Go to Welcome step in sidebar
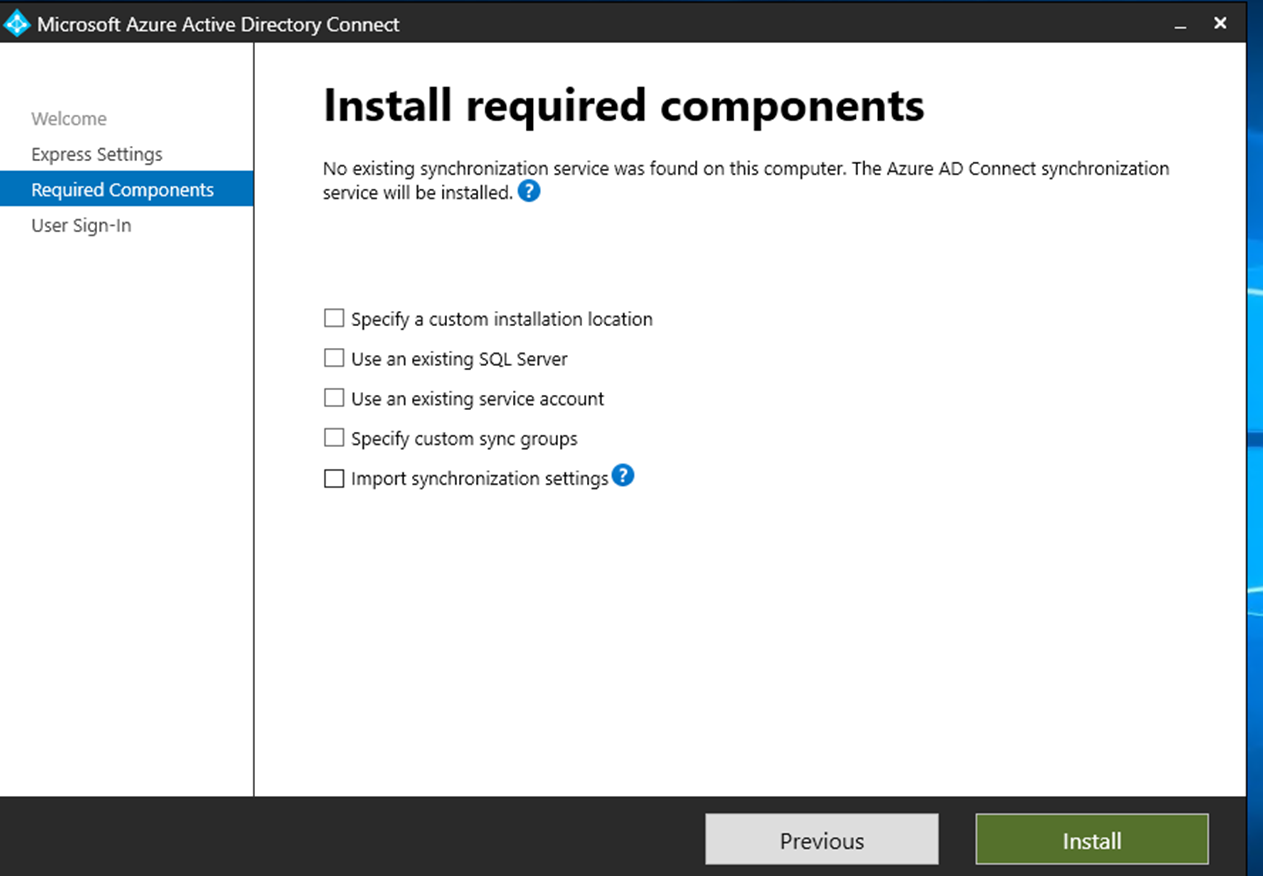 coord(69,119)
